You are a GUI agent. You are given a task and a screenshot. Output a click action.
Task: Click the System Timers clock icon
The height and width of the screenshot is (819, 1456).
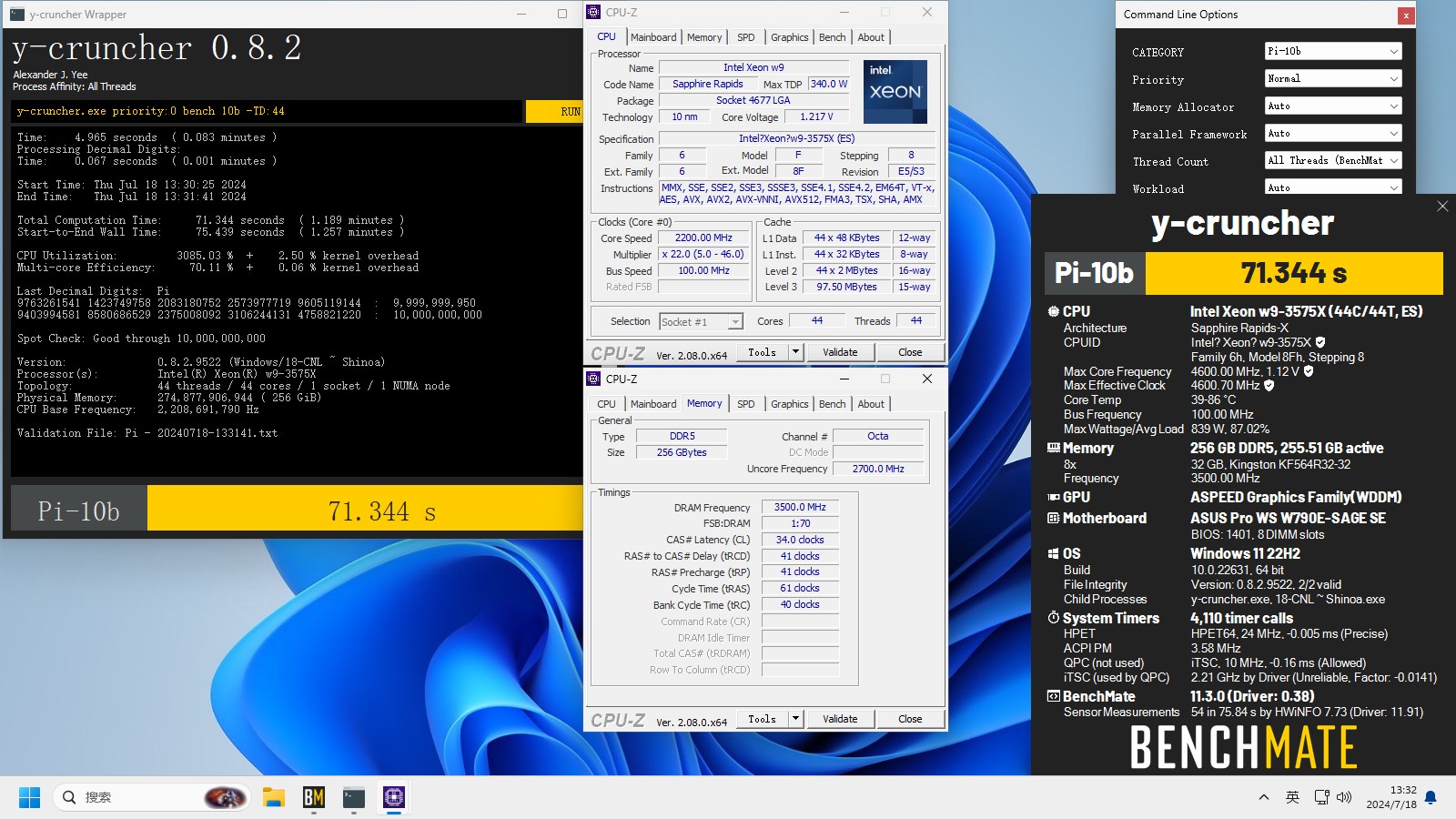(x=1053, y=618)
